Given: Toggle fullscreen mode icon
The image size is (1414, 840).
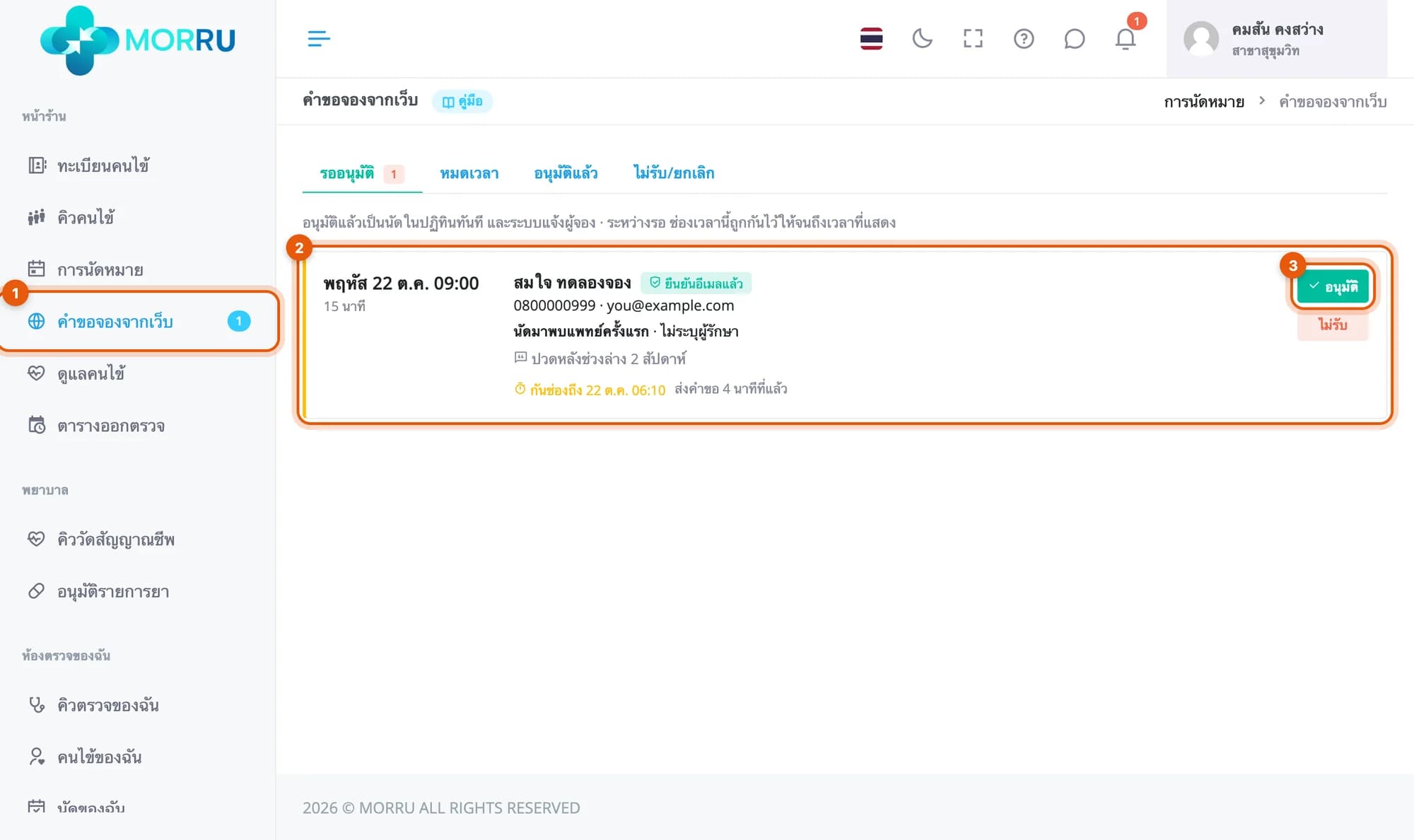Looking at the screenshot, I should [x=973, y=39].
